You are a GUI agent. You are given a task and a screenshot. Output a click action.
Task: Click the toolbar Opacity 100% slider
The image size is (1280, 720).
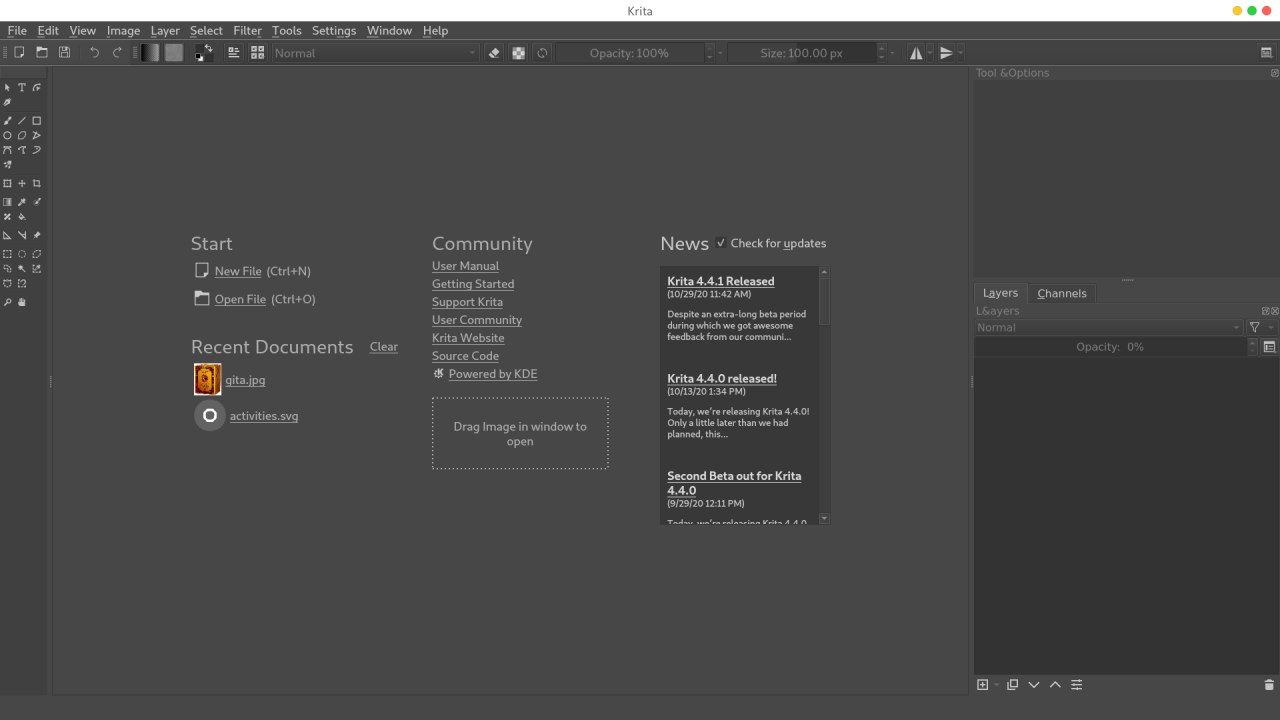[x=630, y=53]
